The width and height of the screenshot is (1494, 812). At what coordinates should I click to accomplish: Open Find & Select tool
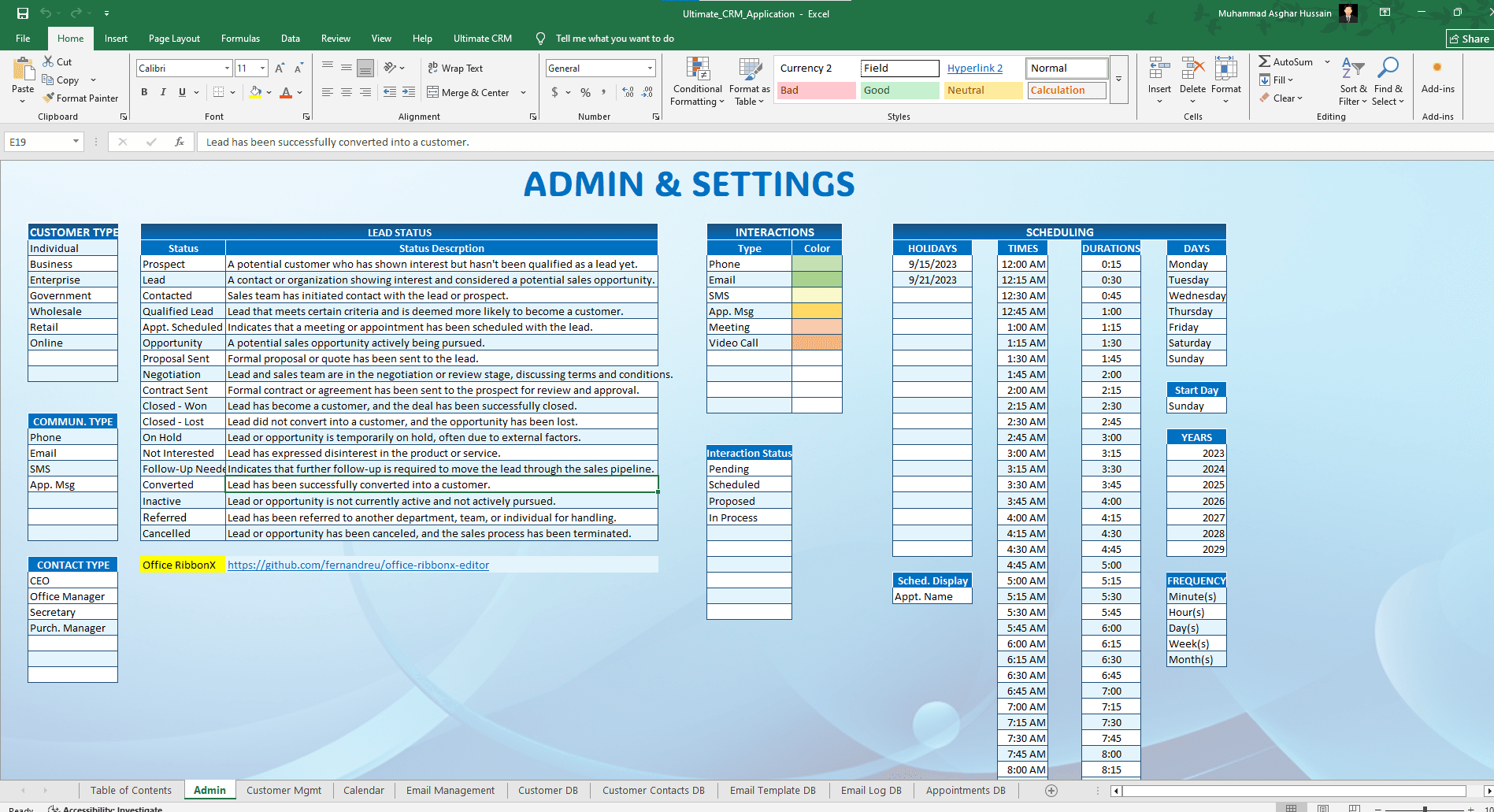click(x=1388, y=82)
